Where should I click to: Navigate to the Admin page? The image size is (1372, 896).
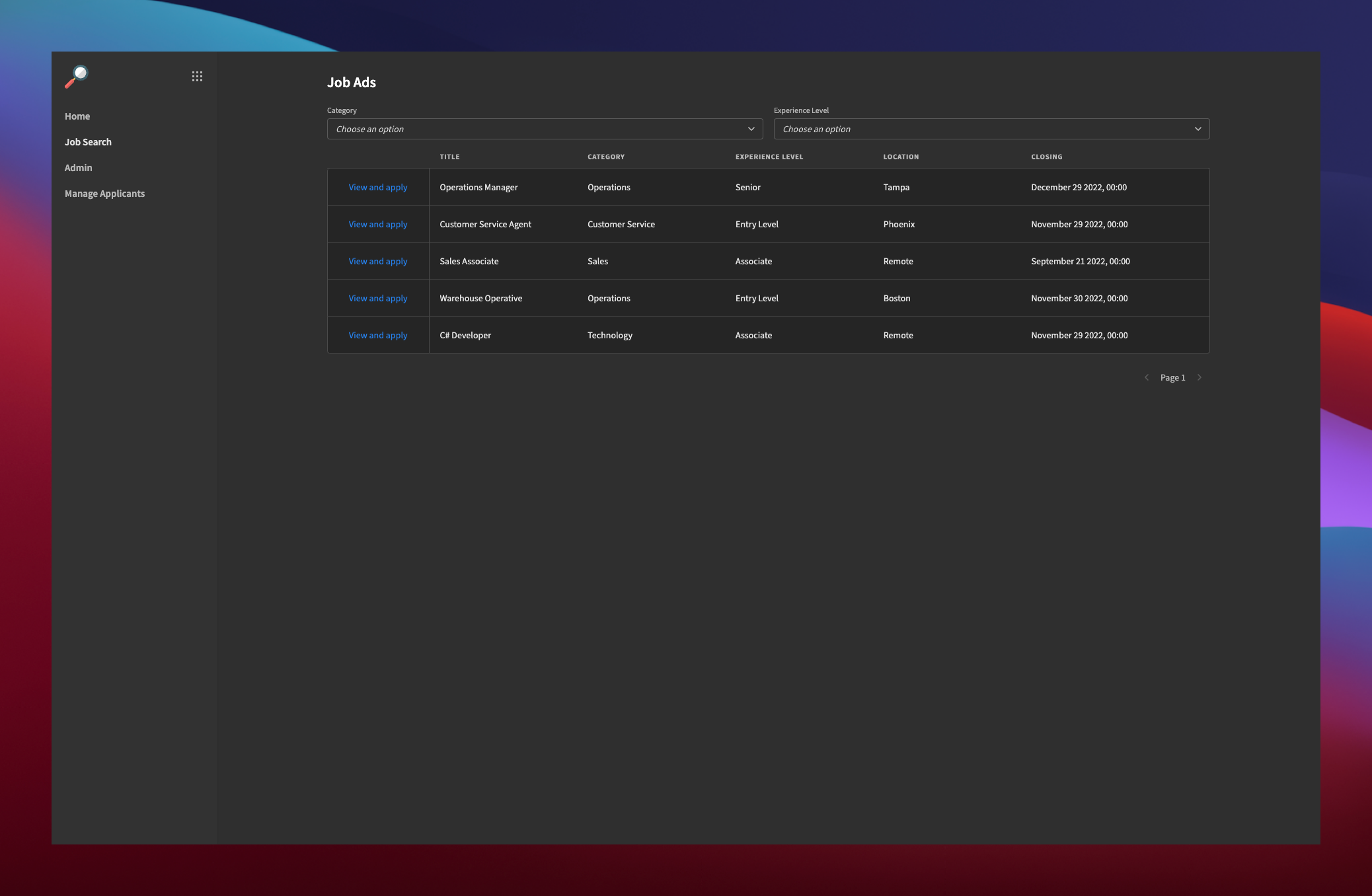(79, 168)
